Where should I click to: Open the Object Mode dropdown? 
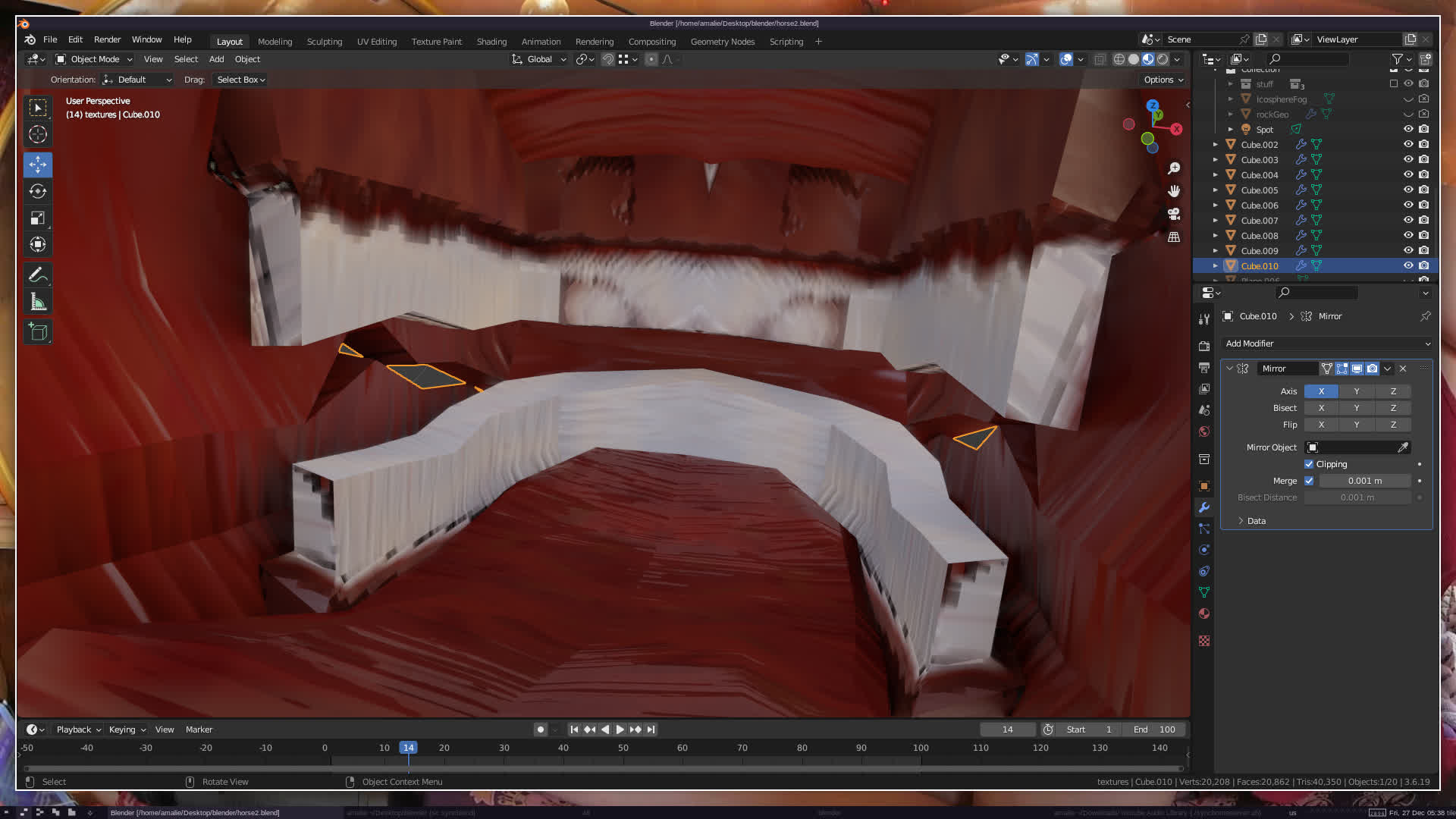coord(94,59)
